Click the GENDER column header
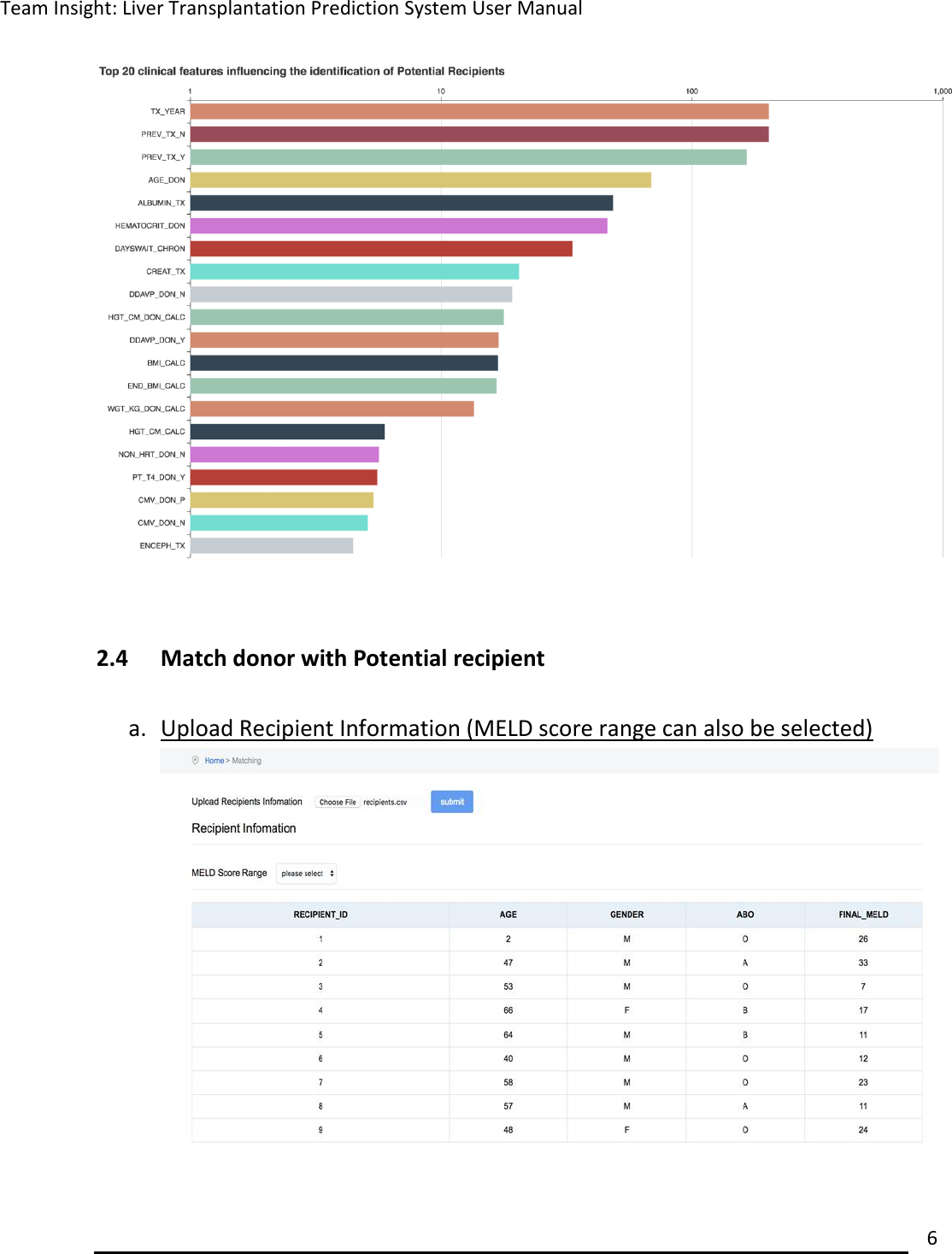This screenshot has height=1254, width=952. (x=626, y=915)
